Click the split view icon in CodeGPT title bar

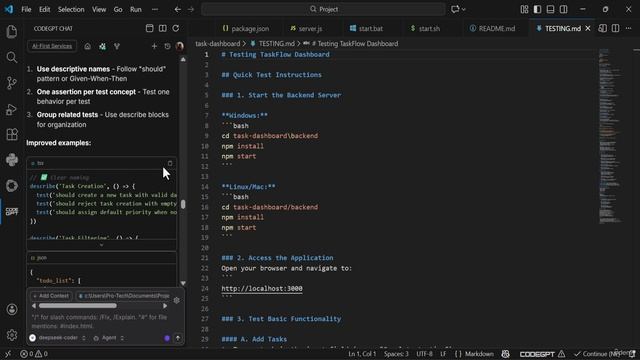[162, 28]
